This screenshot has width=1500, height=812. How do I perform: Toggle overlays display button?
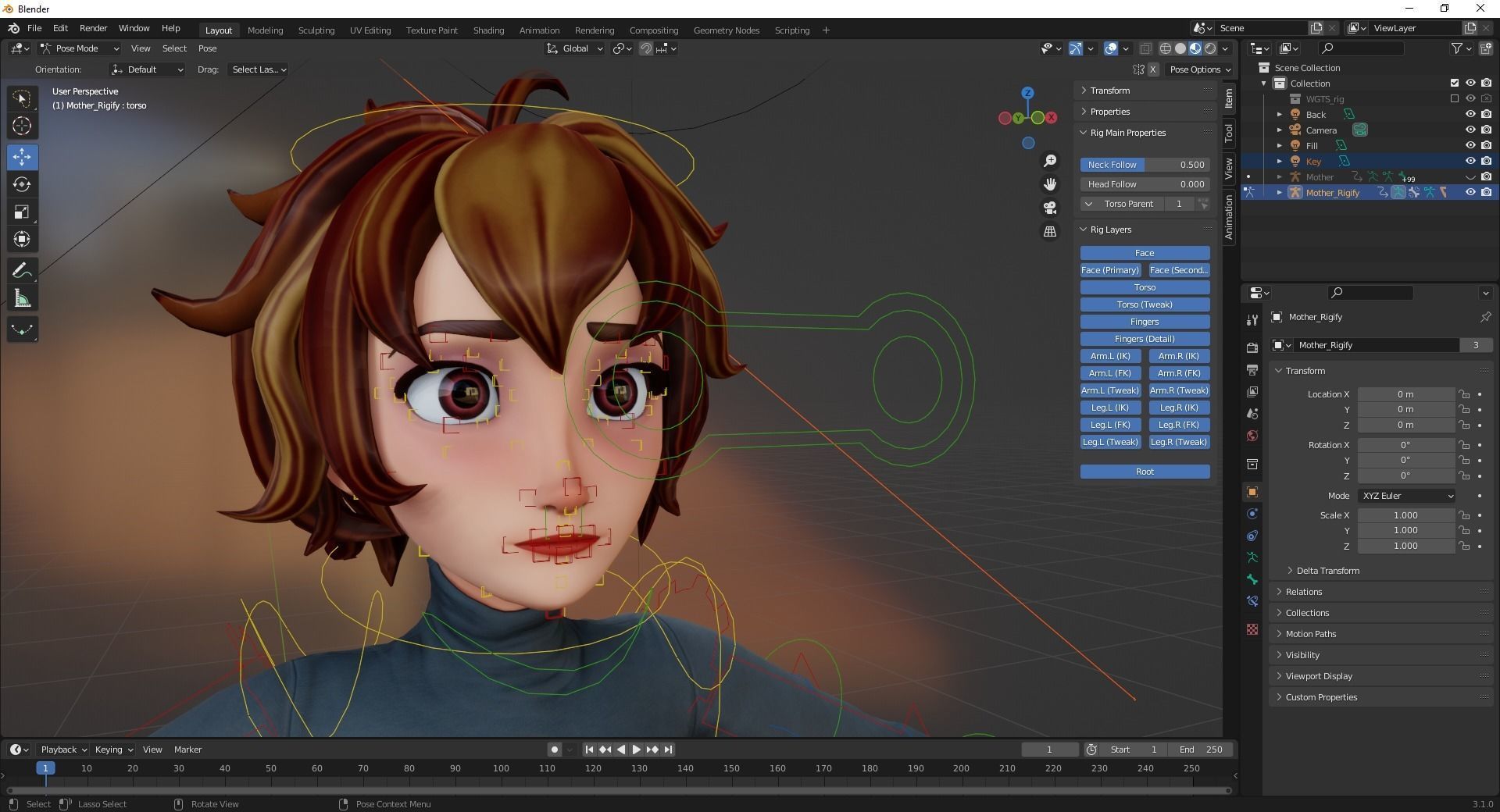[x=1111, y=48]
